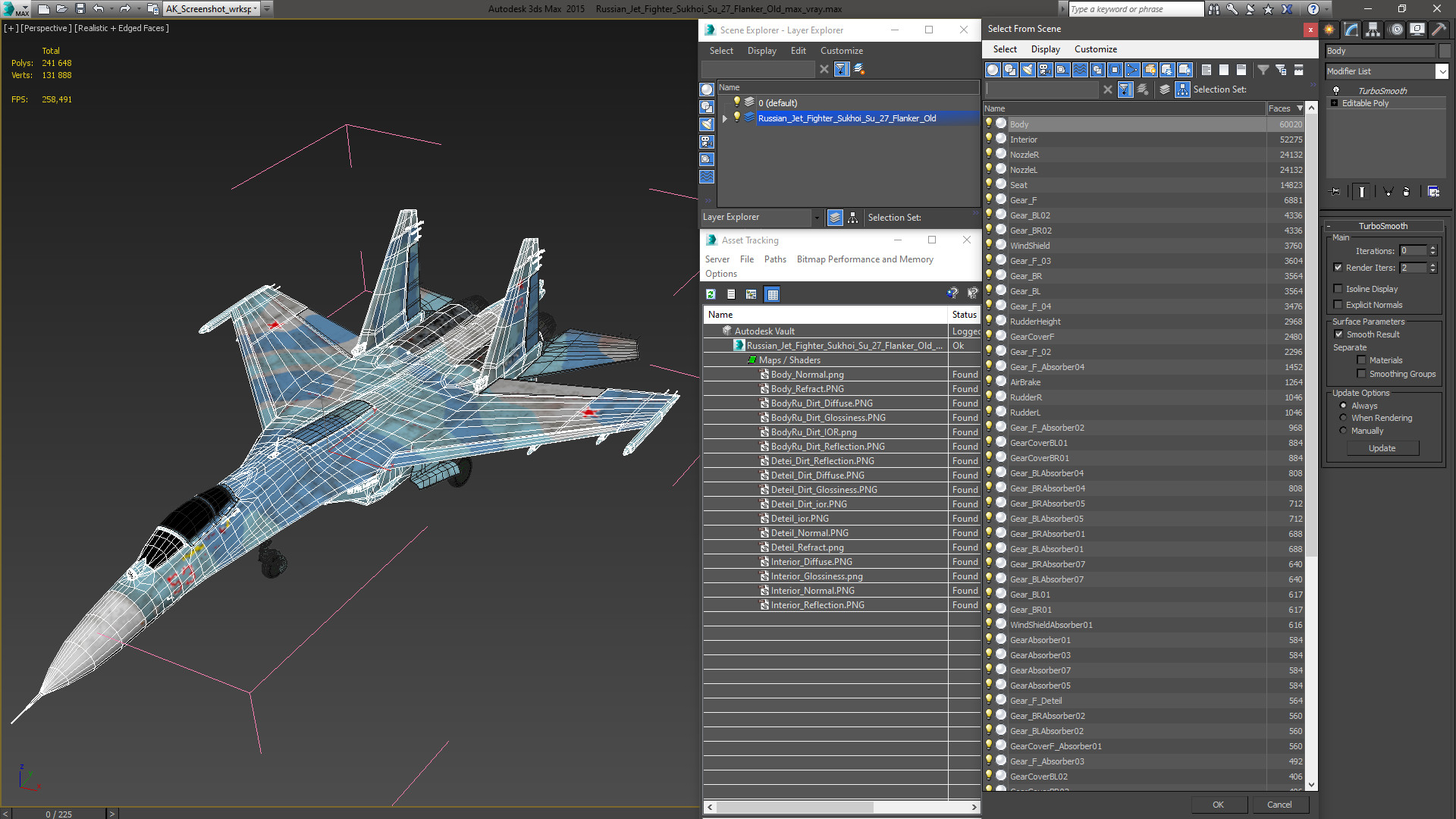
Task: Enable Separate by Smoothing Groups checkbox
Action: tap(1361, 374)
